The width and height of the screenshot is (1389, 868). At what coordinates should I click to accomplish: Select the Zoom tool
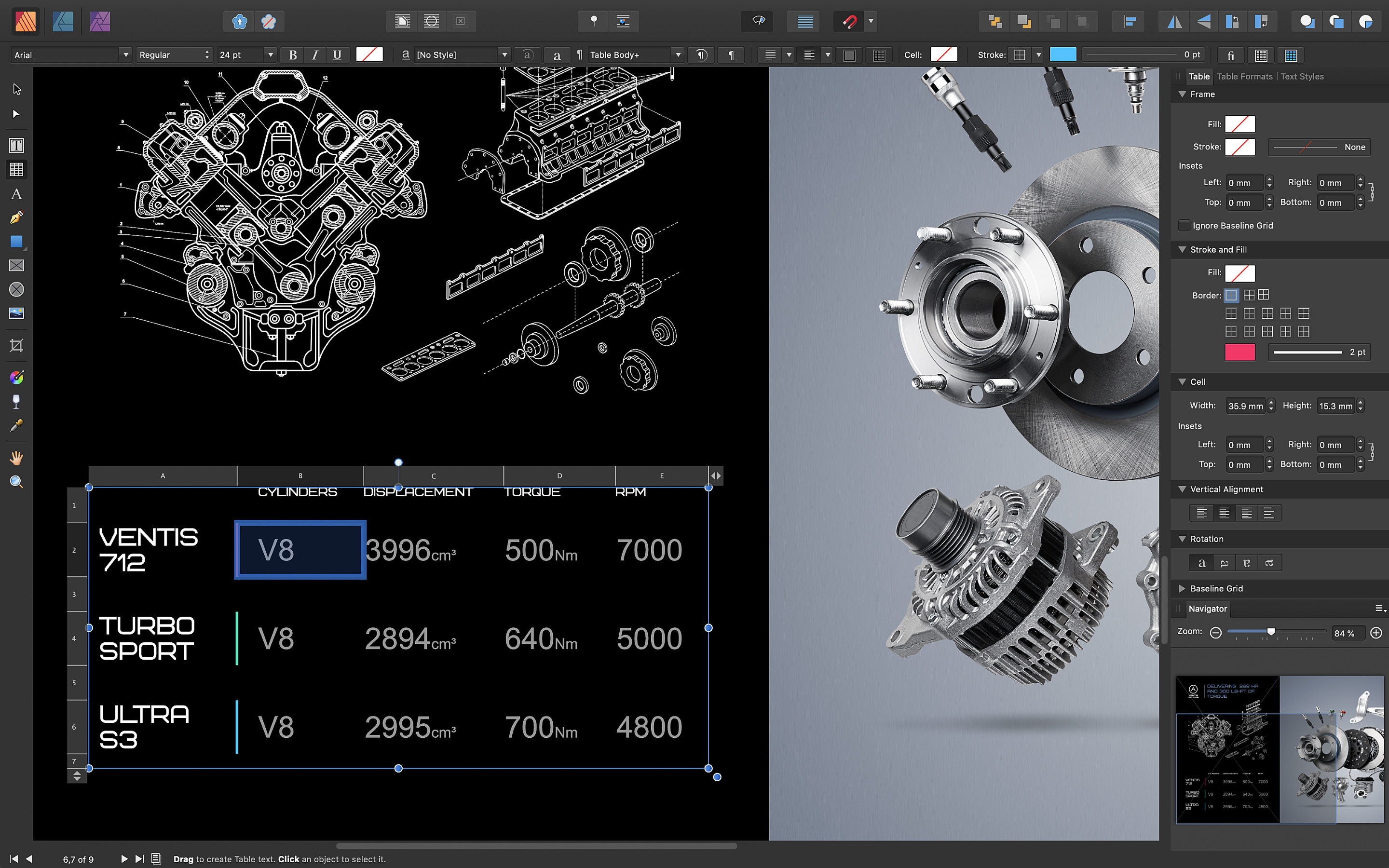(17, 482)
